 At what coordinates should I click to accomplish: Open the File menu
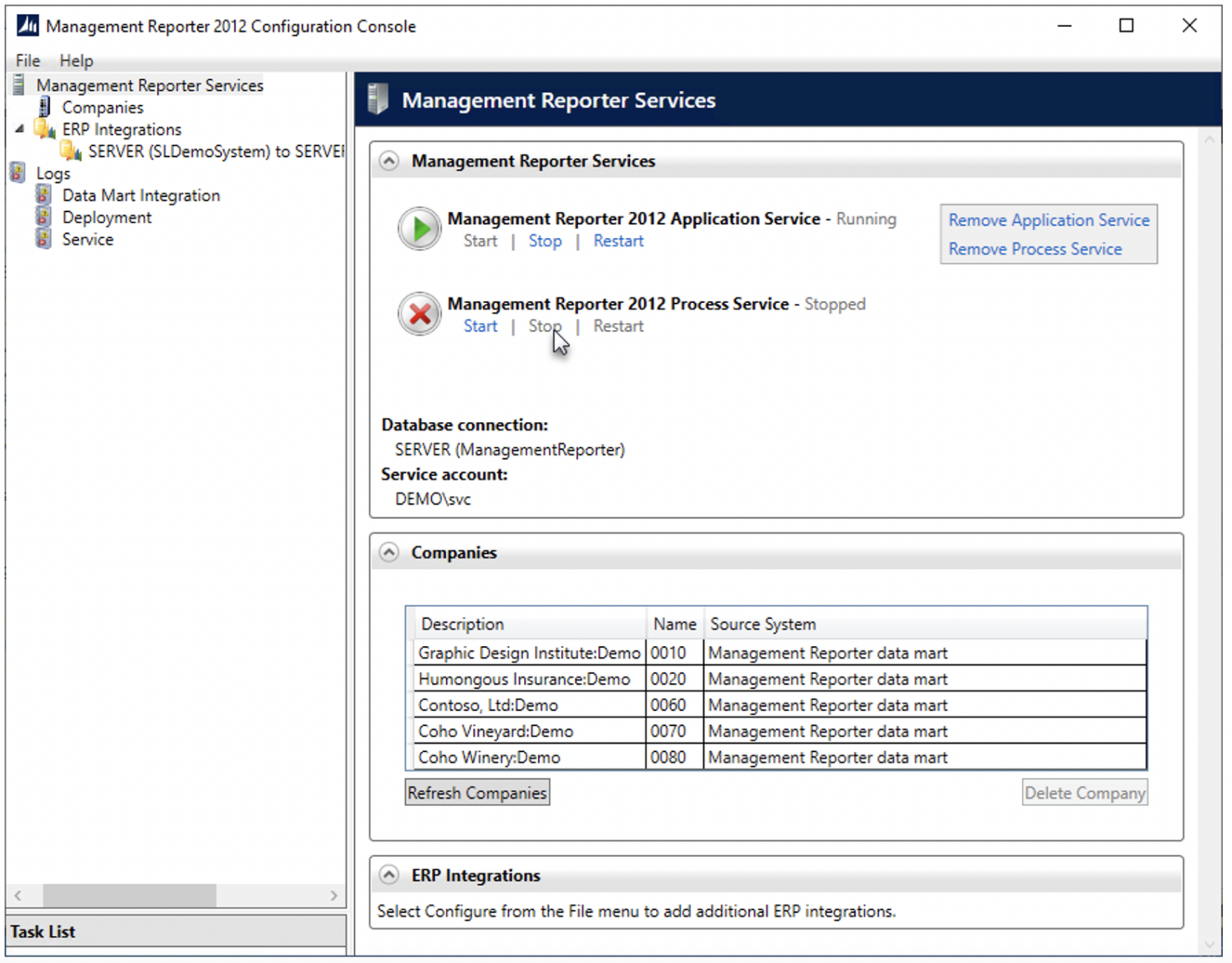pos(27,60)
